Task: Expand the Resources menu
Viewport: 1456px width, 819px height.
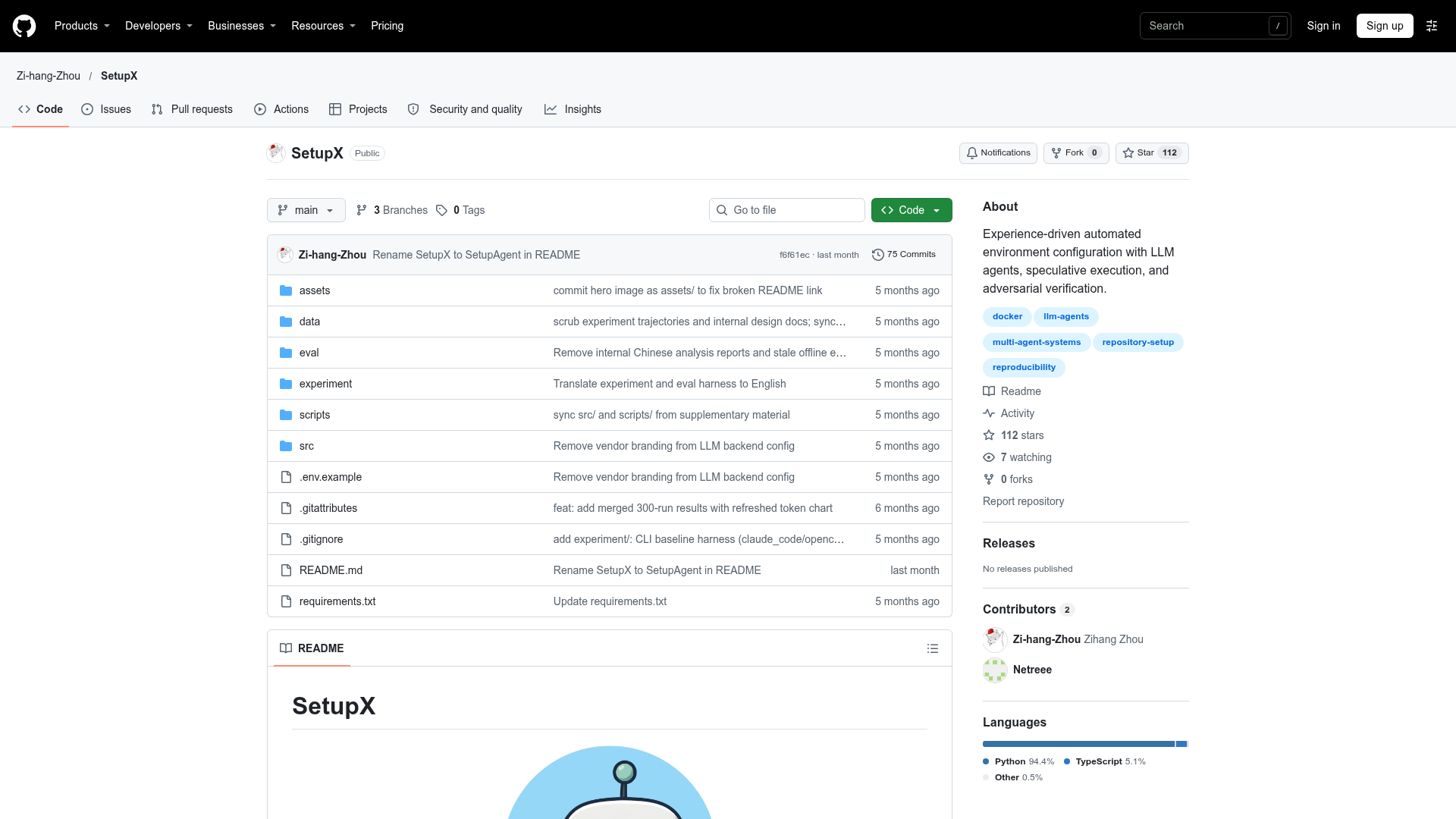Action: click(x=323, y=26)
